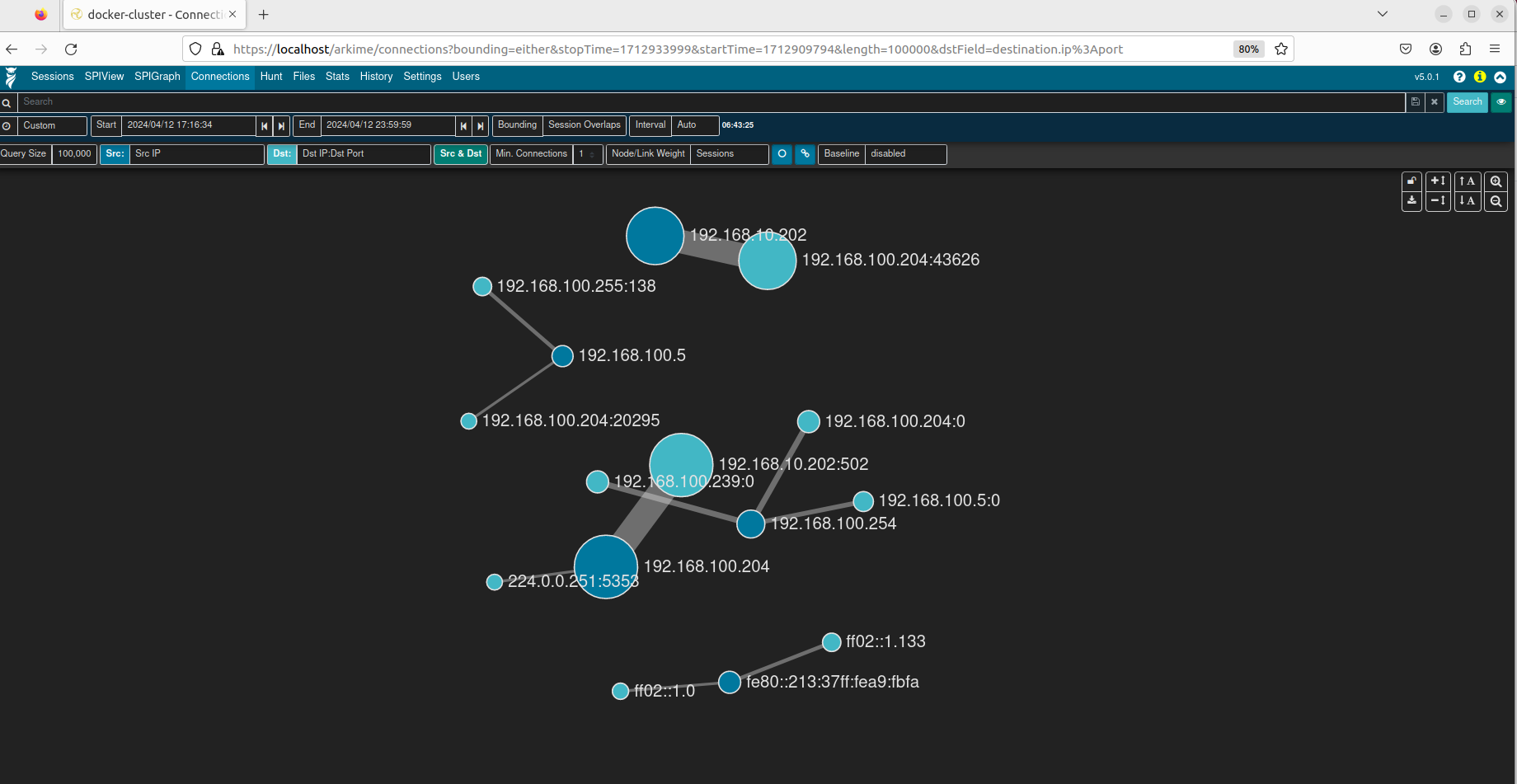Image resolution: width=1517 pixels, height=784 pixels.
Task: Open the help question mark icon
Action: tap(1459, 77)
